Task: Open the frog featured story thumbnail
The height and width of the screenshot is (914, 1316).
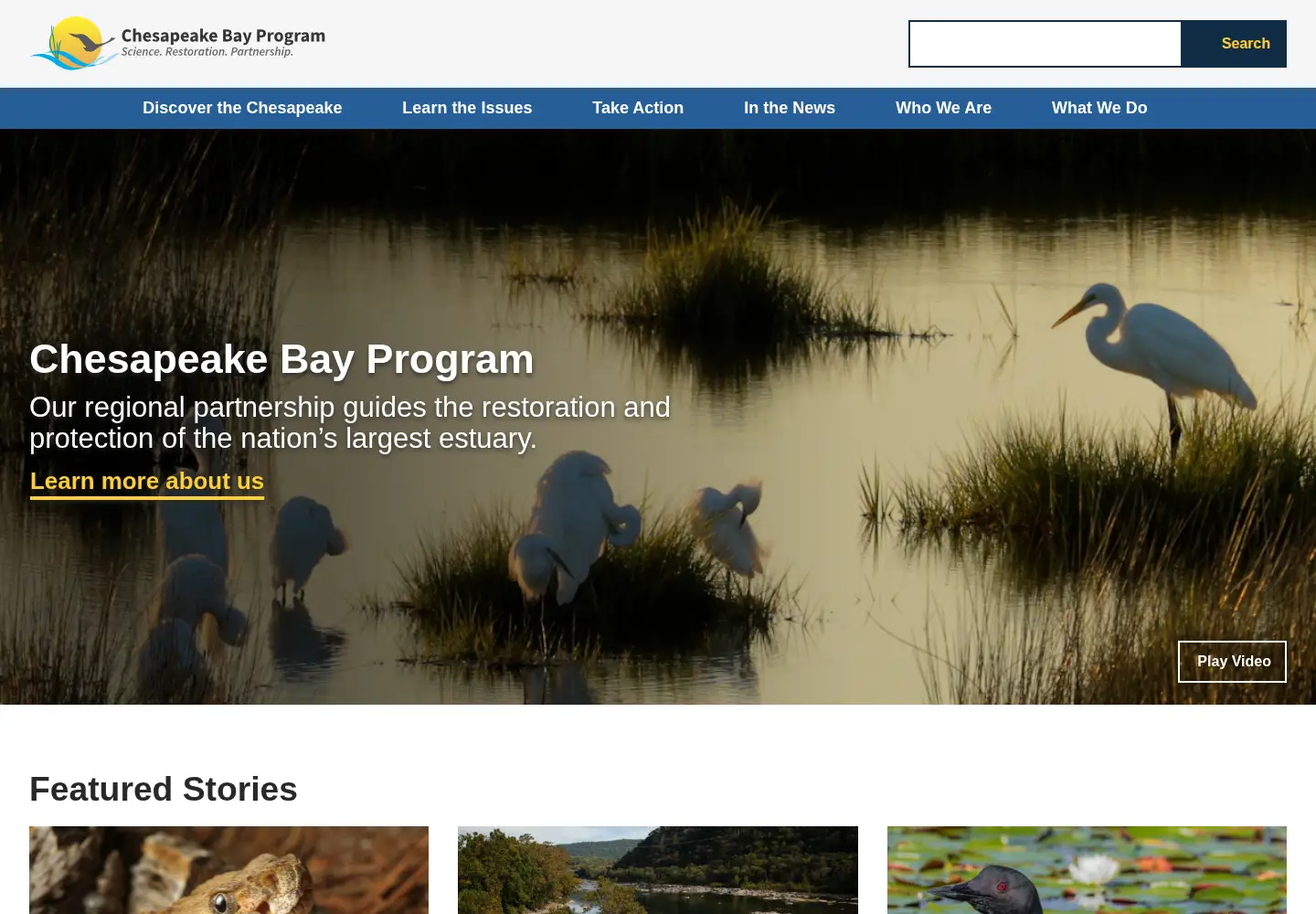Action: pos(228,870)
